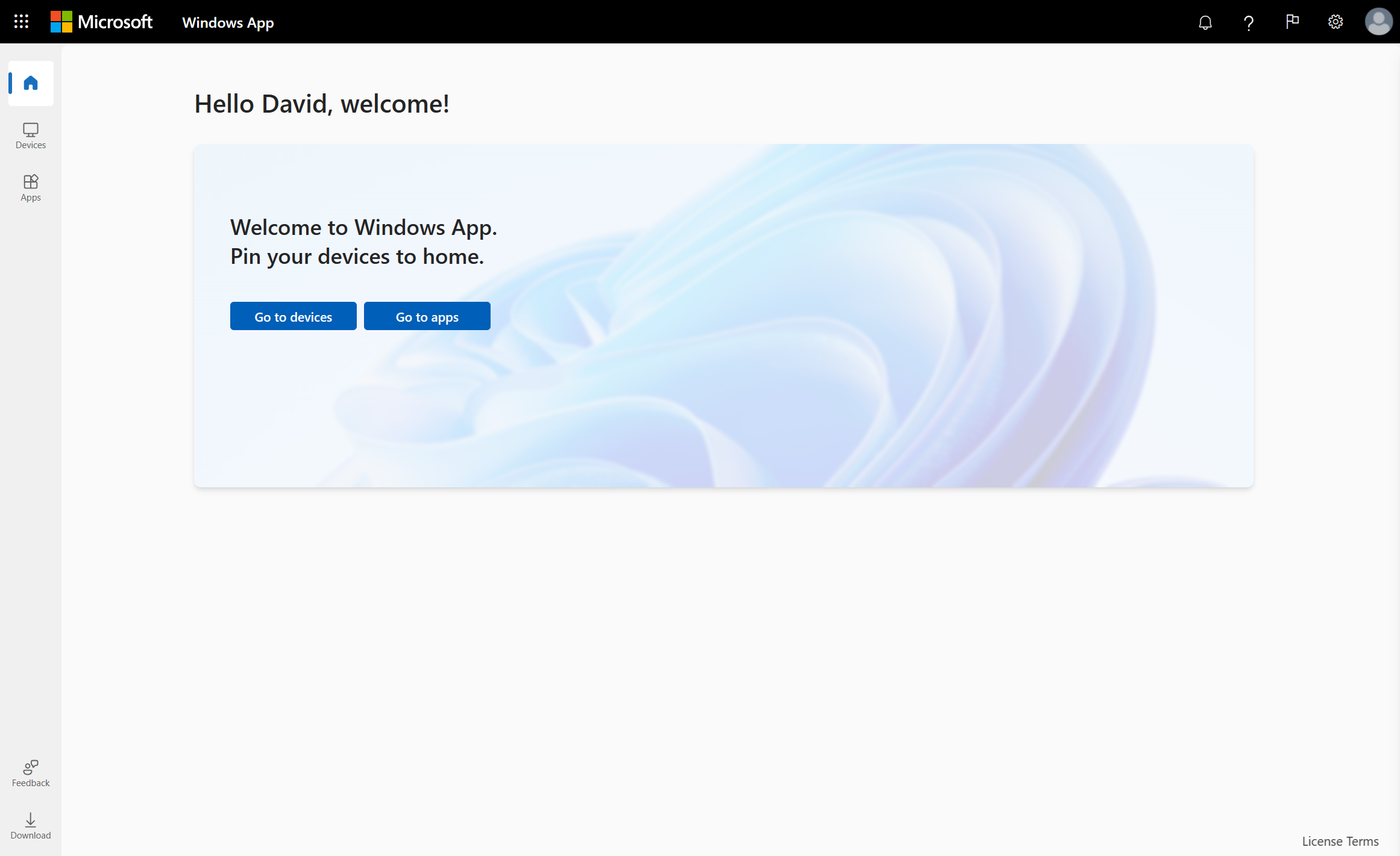The height and width of the screenshot is (856, 1400).
Task: Click Go to apps button
Action: pyautogui.click(x=427, y=315)
